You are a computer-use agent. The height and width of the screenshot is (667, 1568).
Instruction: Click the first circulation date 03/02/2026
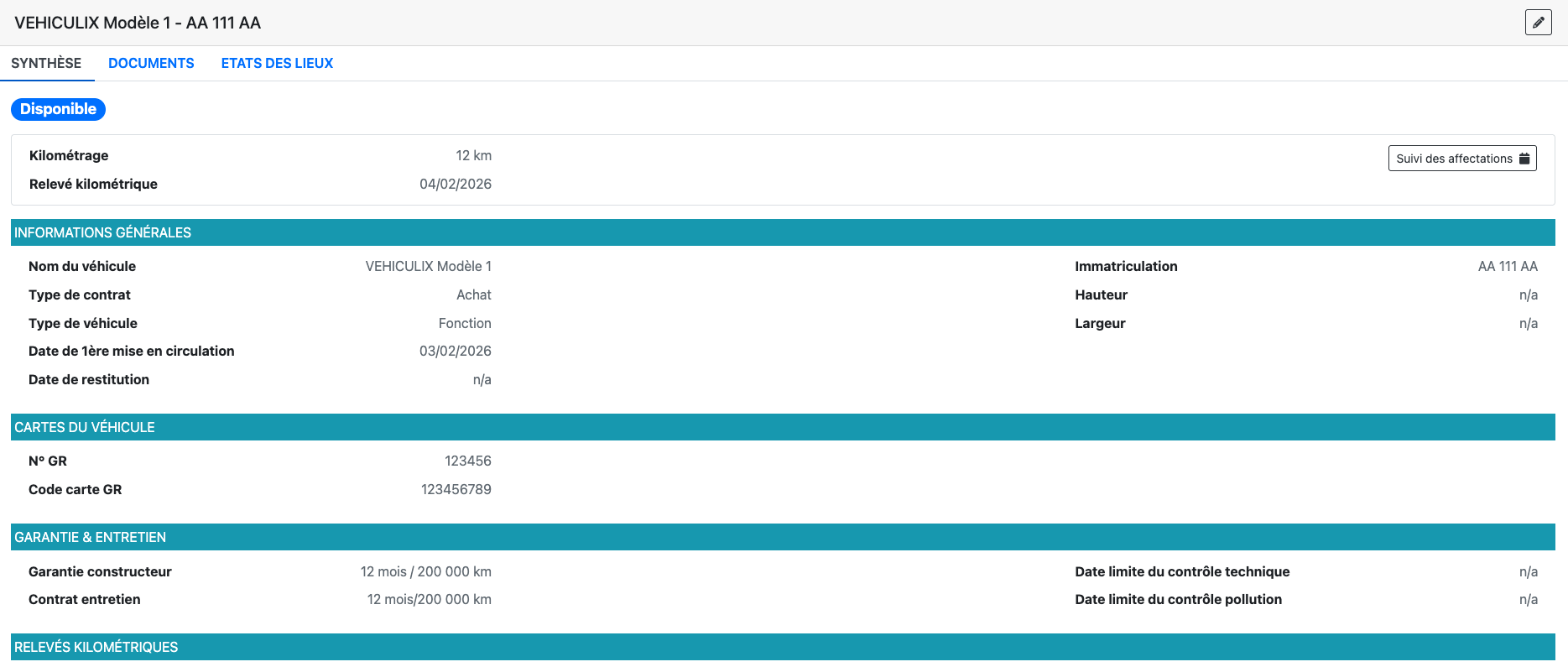[x=455, y=352]
